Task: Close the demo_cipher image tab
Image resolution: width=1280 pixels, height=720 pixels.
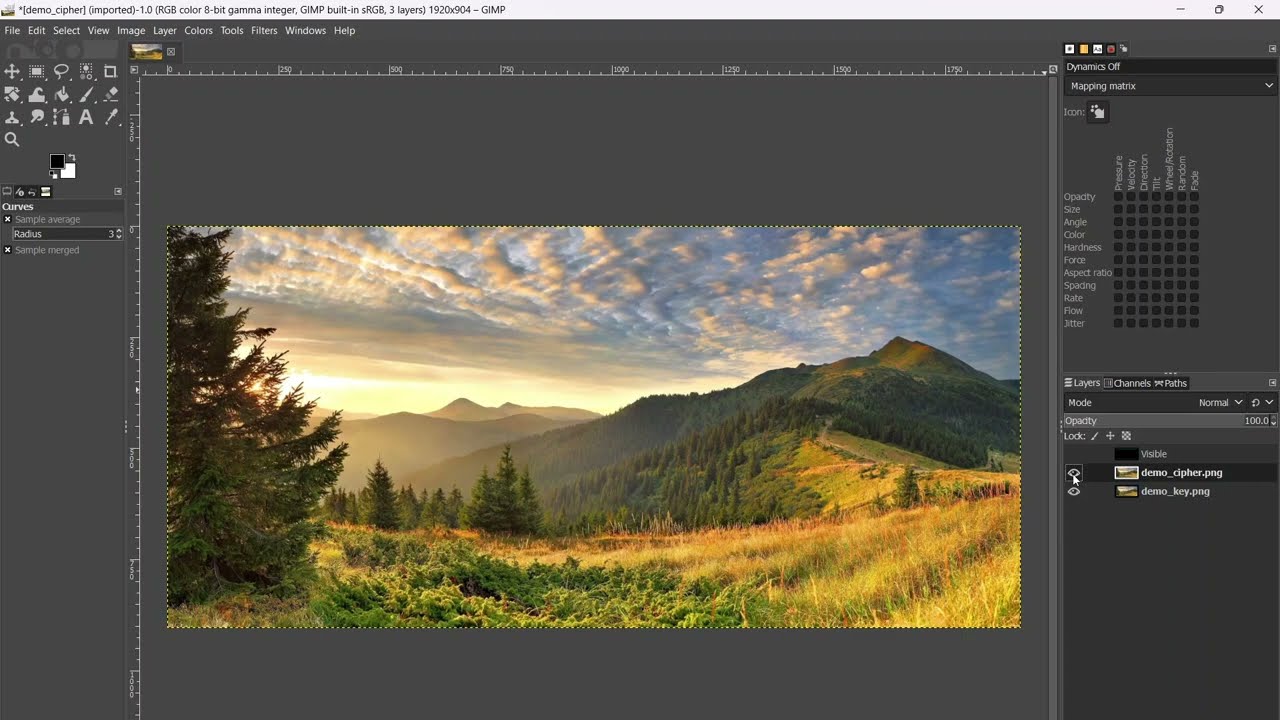Action: [171, 52]
